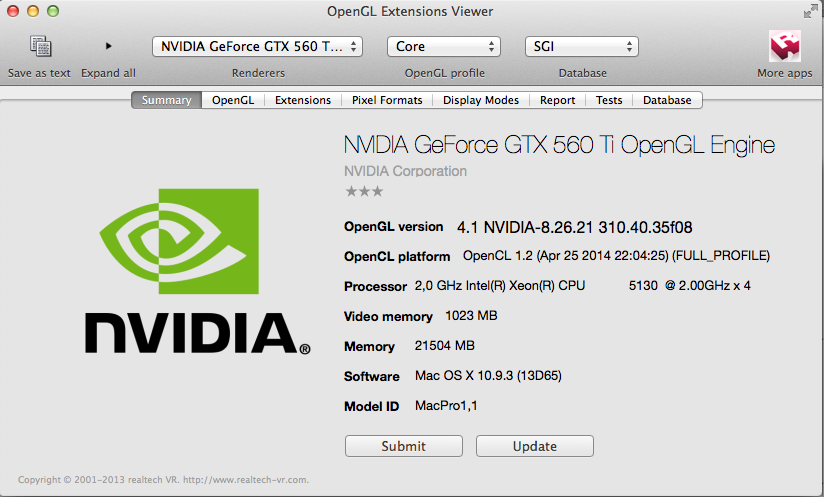Click the yellow minimize window button
The height and width of the screenshot is (497, 824).
33,11
